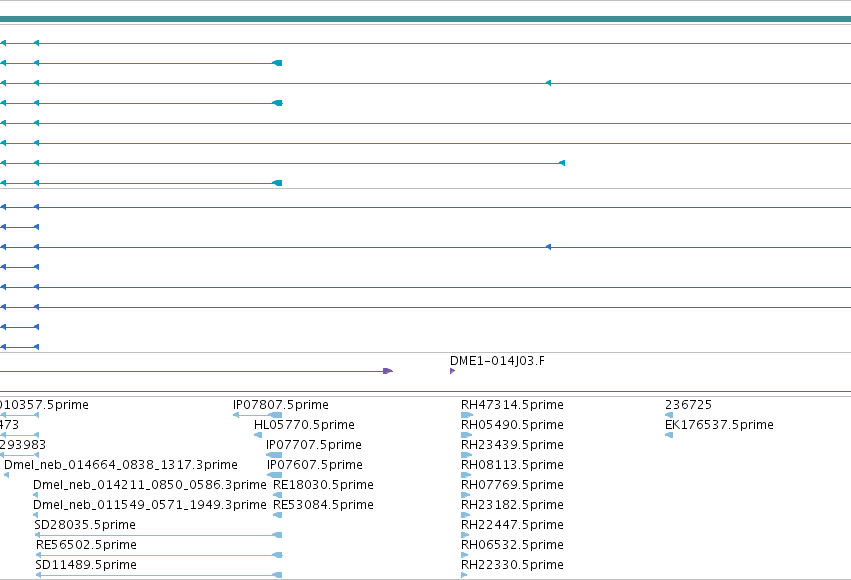Select the Dmel_neb_014664_0838_1317.3prime label
Viewport: 851px width, 580px height.
pos(120,465)
